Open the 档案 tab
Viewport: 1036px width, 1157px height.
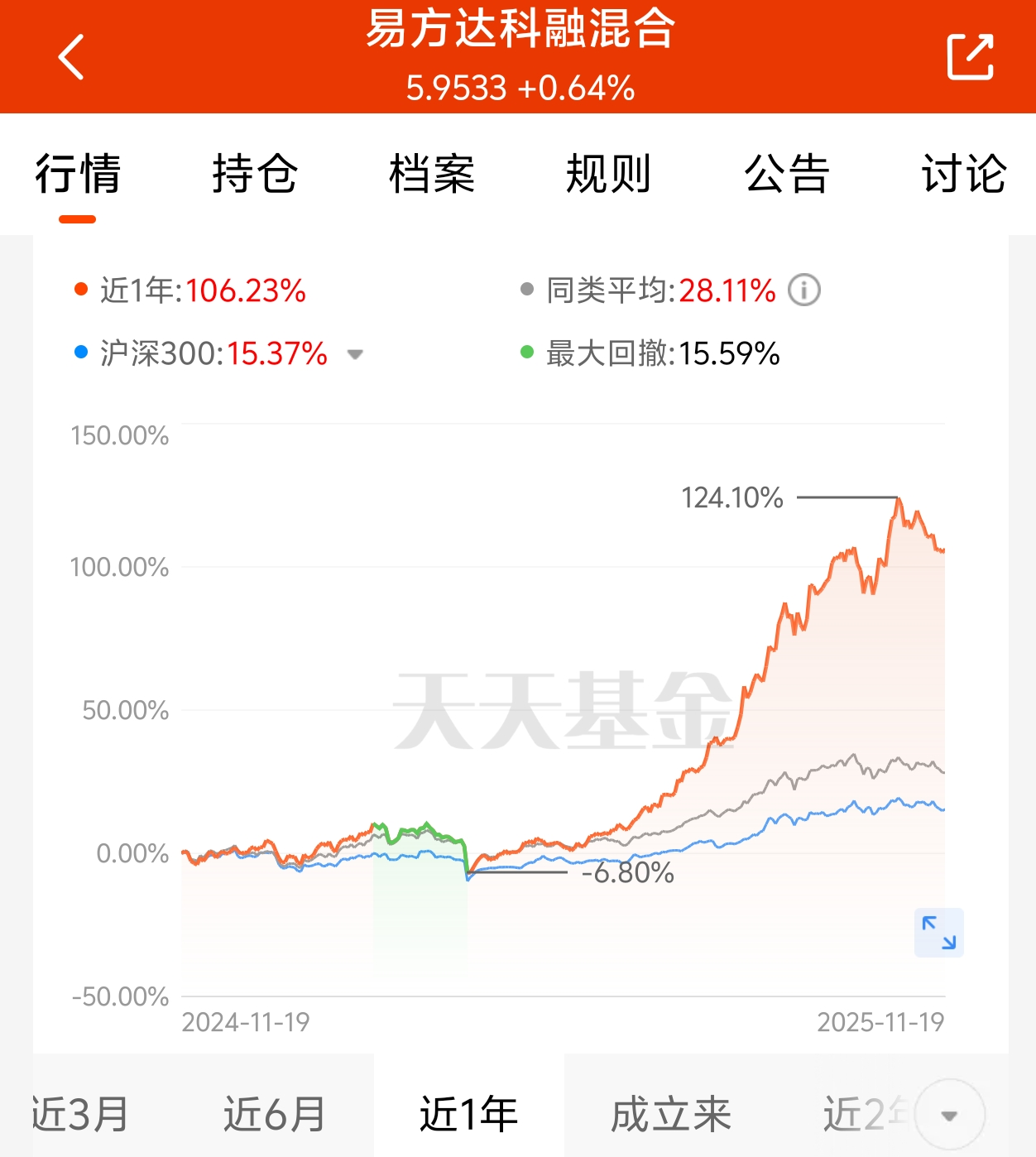pyautogui.click(x=432, y=174)
